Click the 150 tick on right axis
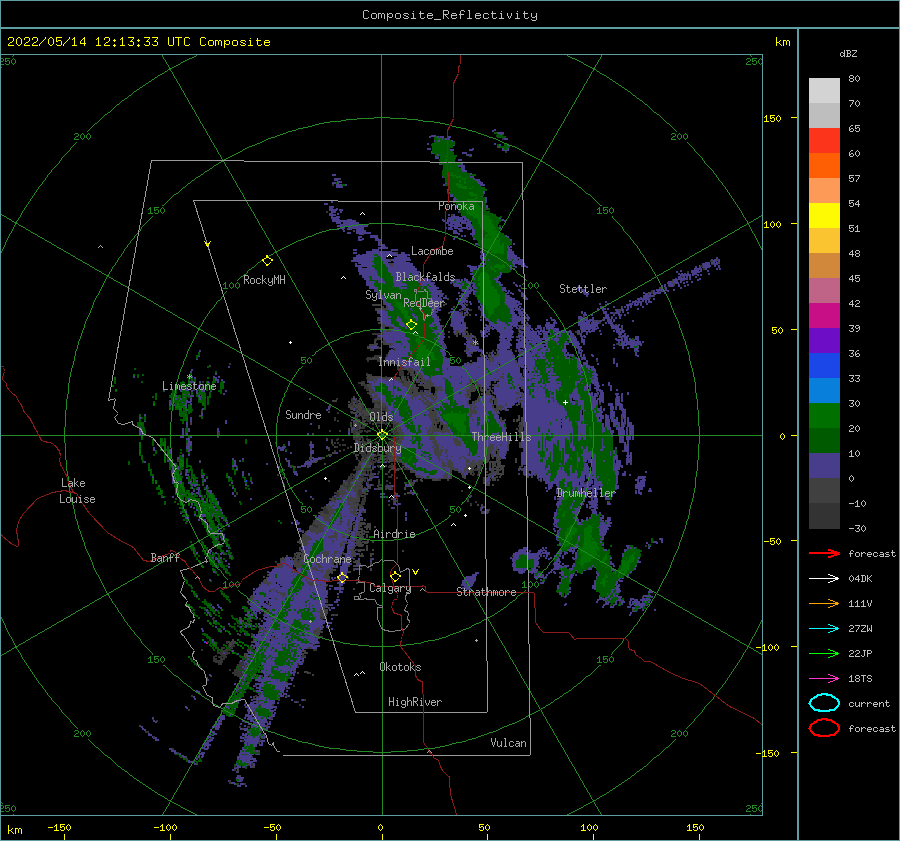 (772, 118)
